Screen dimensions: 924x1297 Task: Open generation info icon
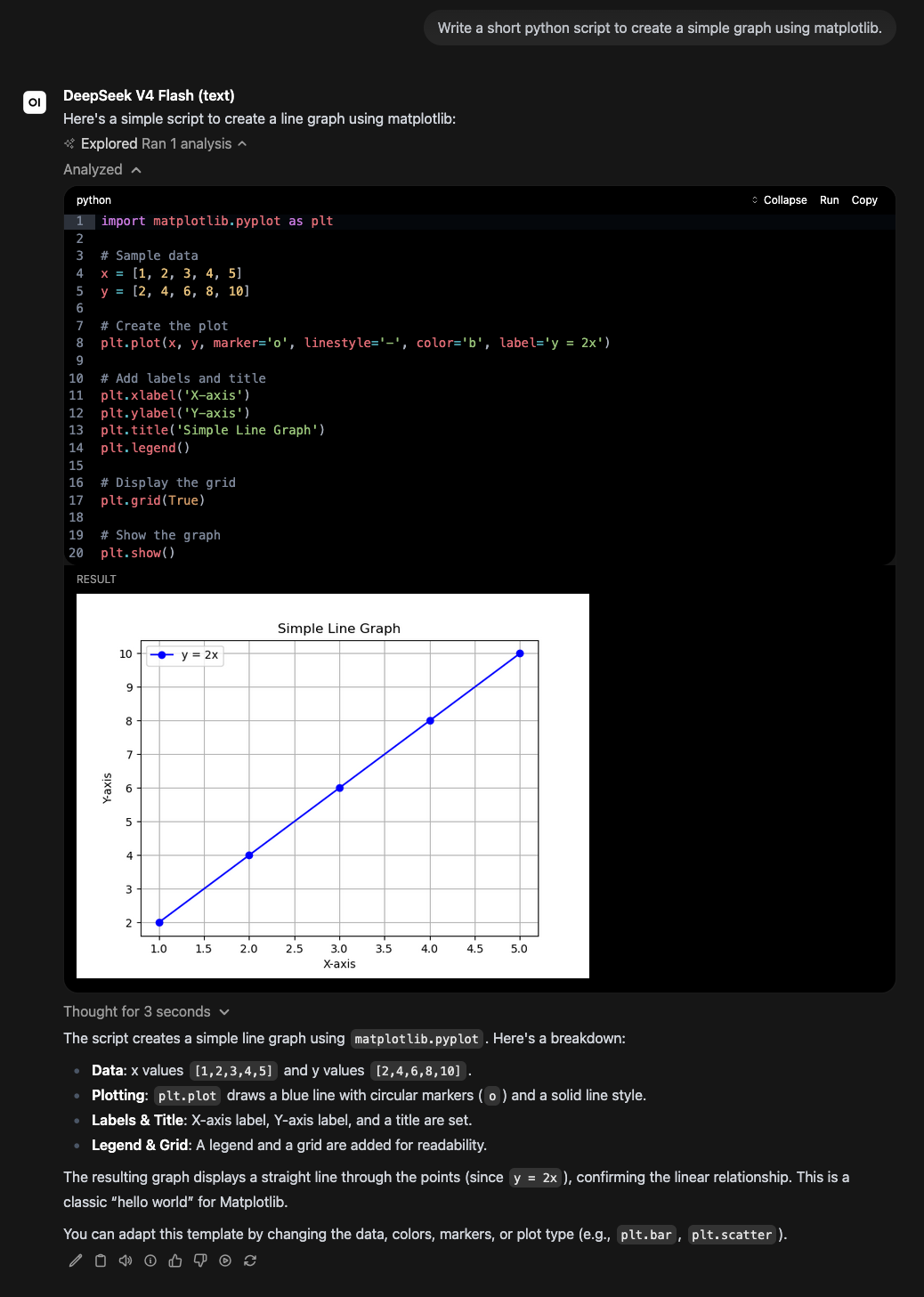click(150, 1261)
